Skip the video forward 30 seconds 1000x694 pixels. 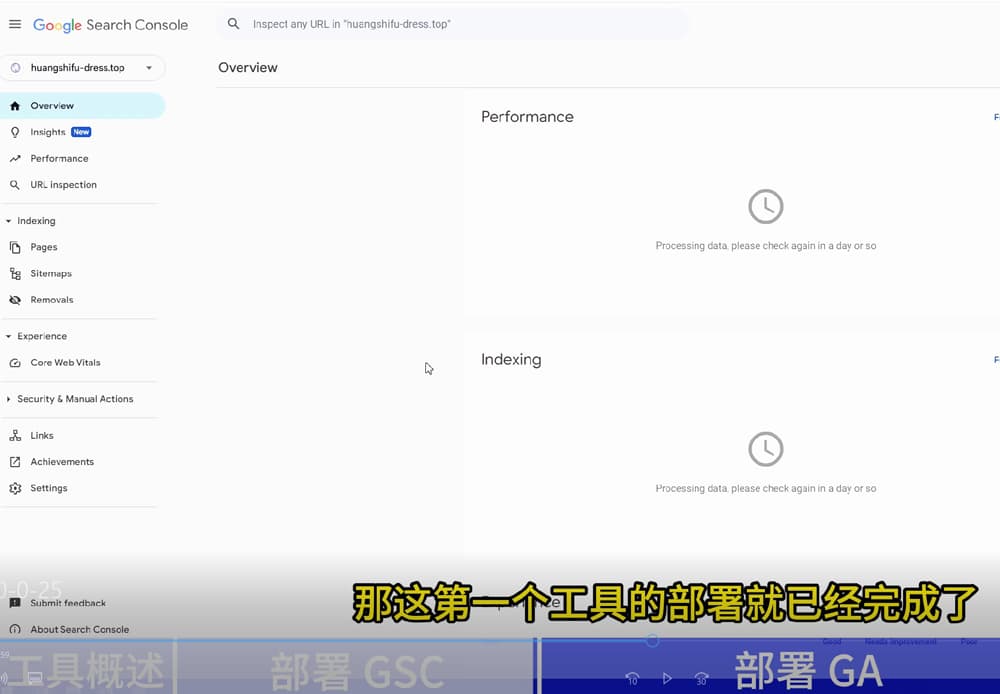[x=702, y=678]
